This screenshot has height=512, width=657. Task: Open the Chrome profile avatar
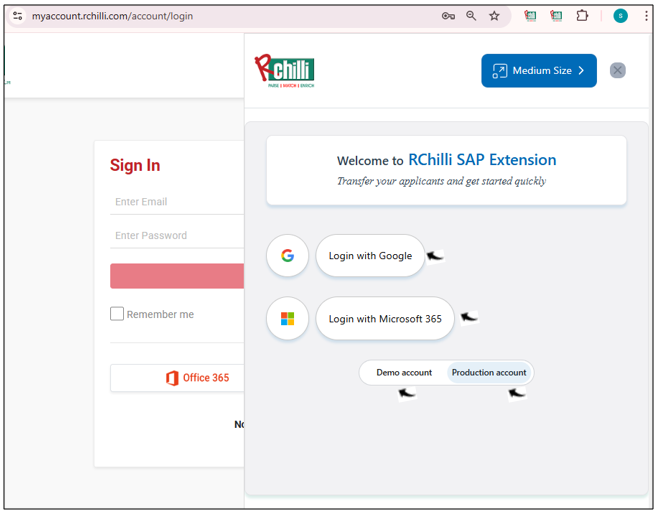pos(621,16)
